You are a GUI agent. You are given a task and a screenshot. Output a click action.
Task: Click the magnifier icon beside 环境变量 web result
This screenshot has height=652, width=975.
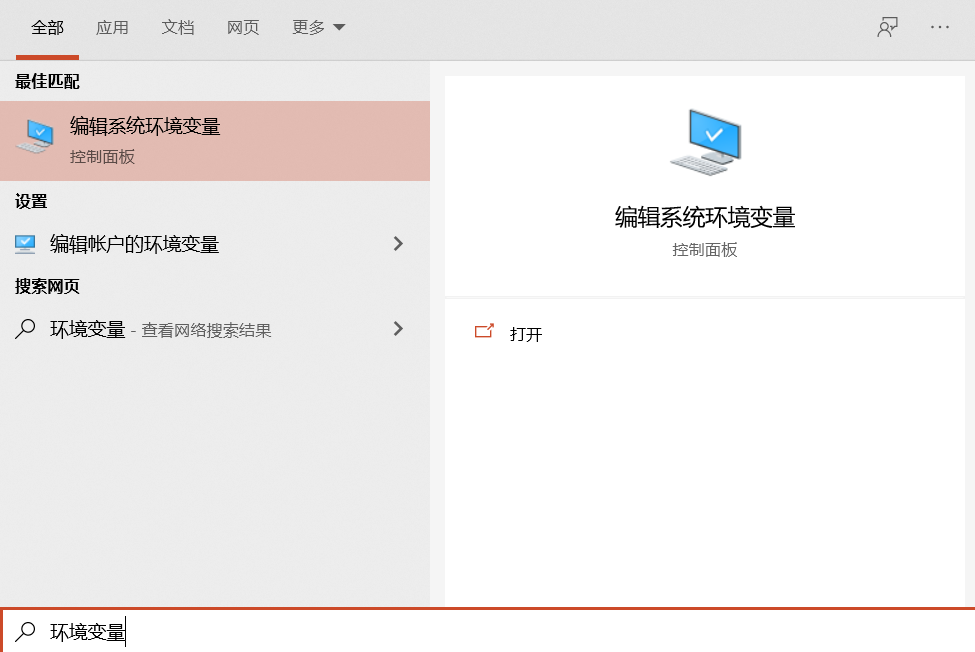[x=25, y=329]
